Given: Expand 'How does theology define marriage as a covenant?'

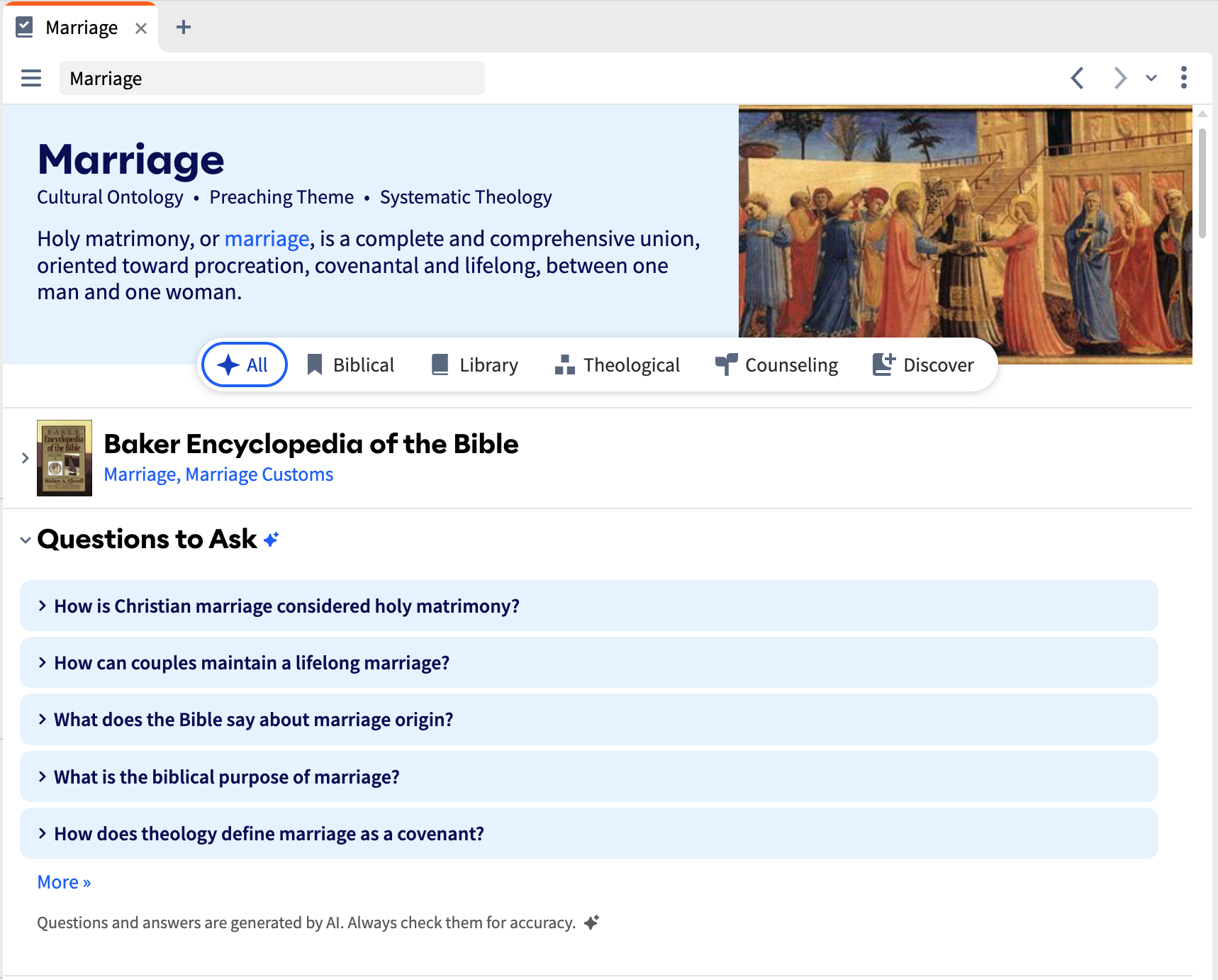Looking at the screenshot, I should click(589, 834).
